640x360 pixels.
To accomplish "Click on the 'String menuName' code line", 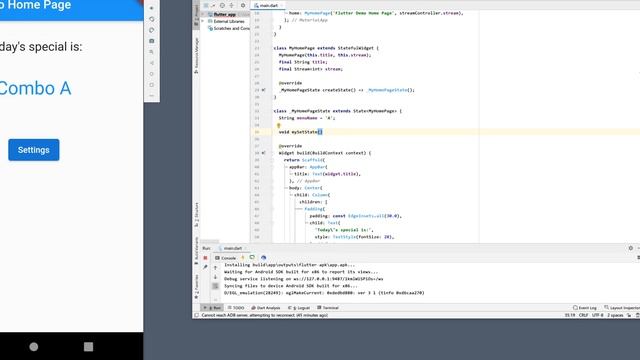I will click(x=307, y=118).
